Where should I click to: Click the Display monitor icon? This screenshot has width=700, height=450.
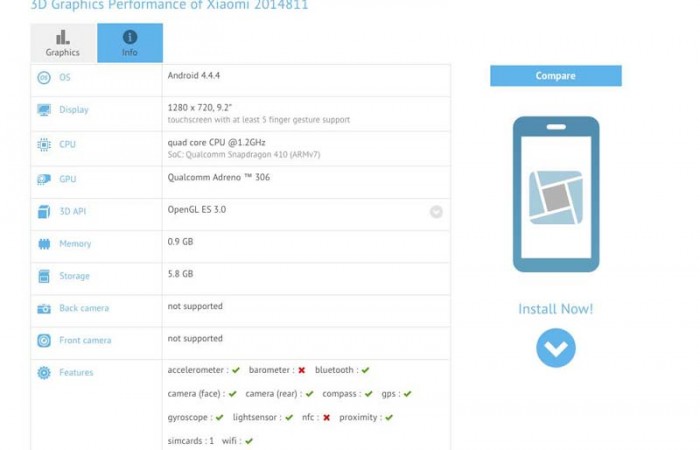[44, 110]
